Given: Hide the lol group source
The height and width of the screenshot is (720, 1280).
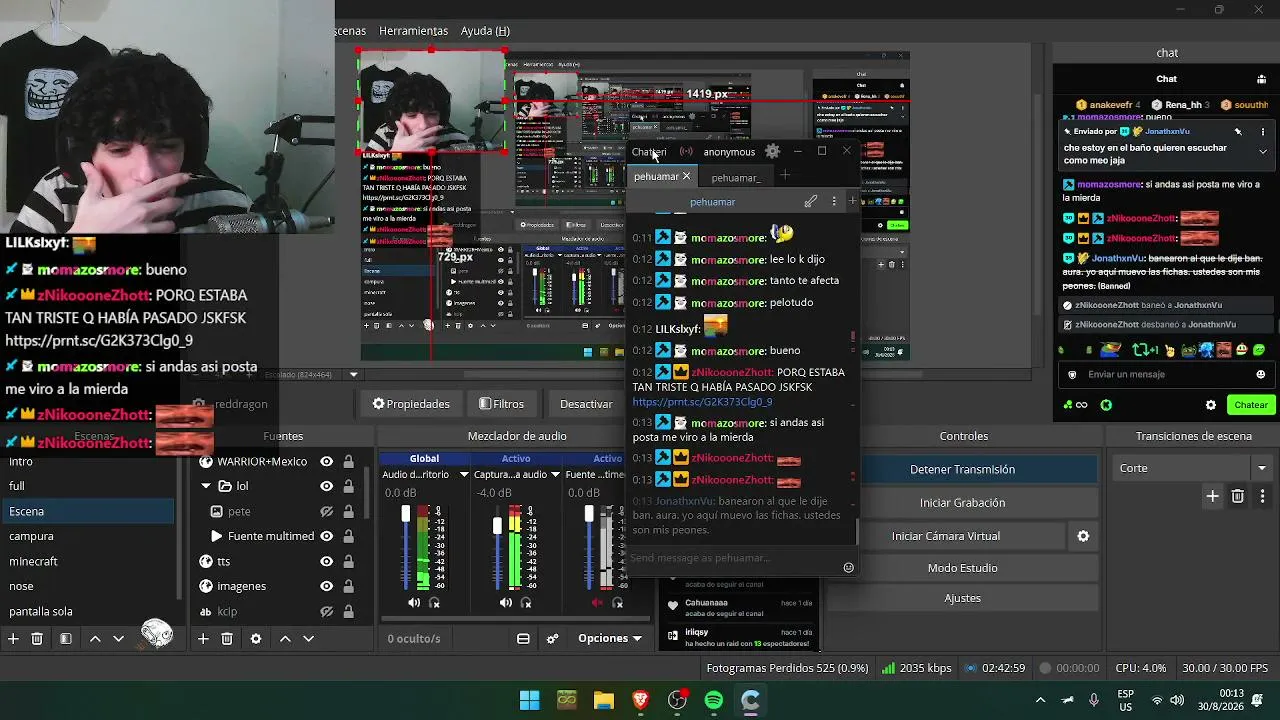Looking at the screenshot, I should coord(326,486).
